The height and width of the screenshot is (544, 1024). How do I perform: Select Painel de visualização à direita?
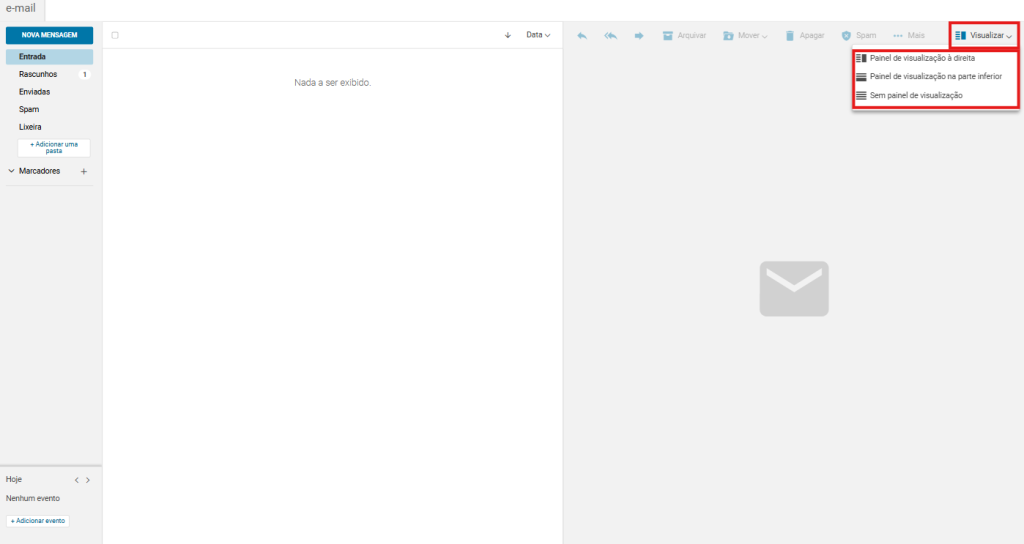[921, 58]
